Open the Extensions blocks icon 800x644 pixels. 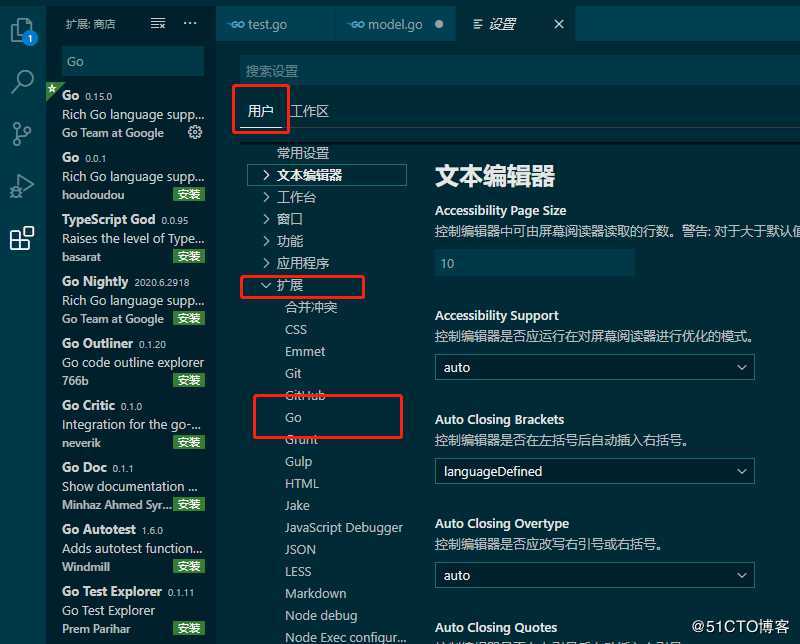tap(21, 238)
